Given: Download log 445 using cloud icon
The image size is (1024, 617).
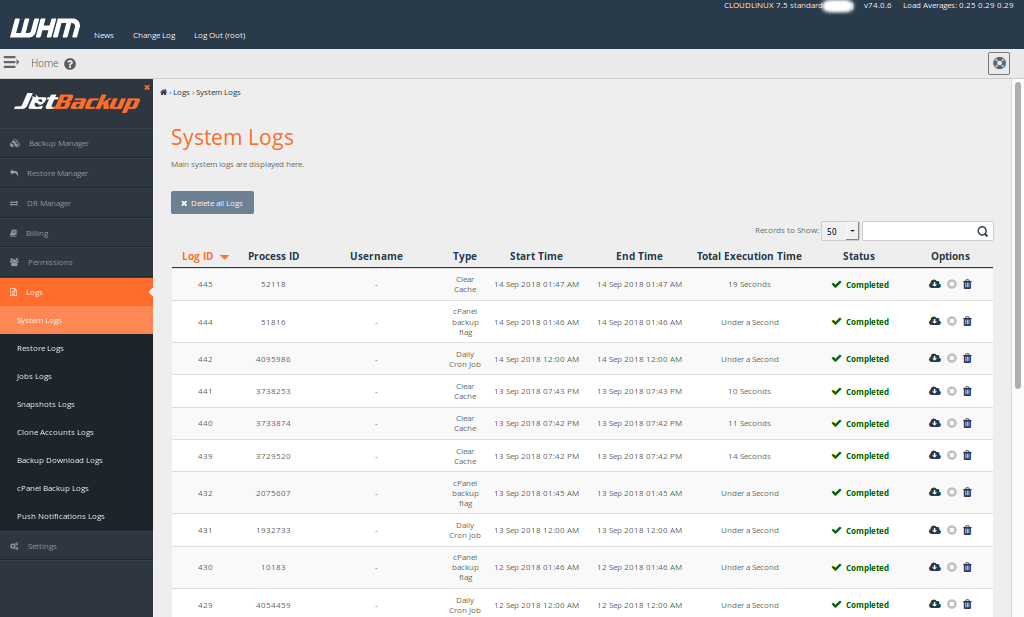Looking at the screenshot, I should 935,284.
